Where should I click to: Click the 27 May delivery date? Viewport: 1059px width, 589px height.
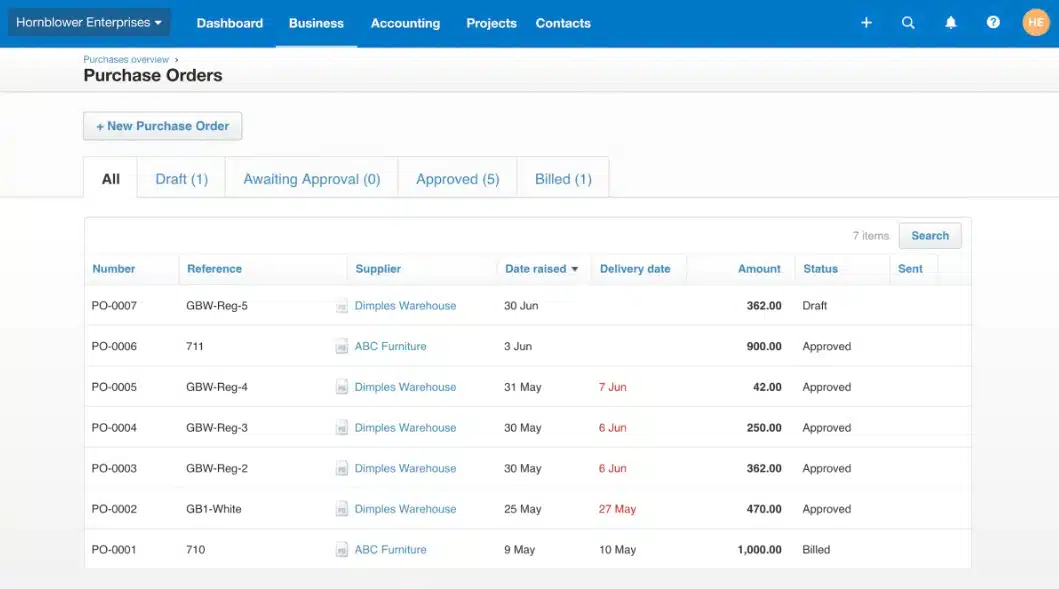pyautogui.click(x=617, y=509)
